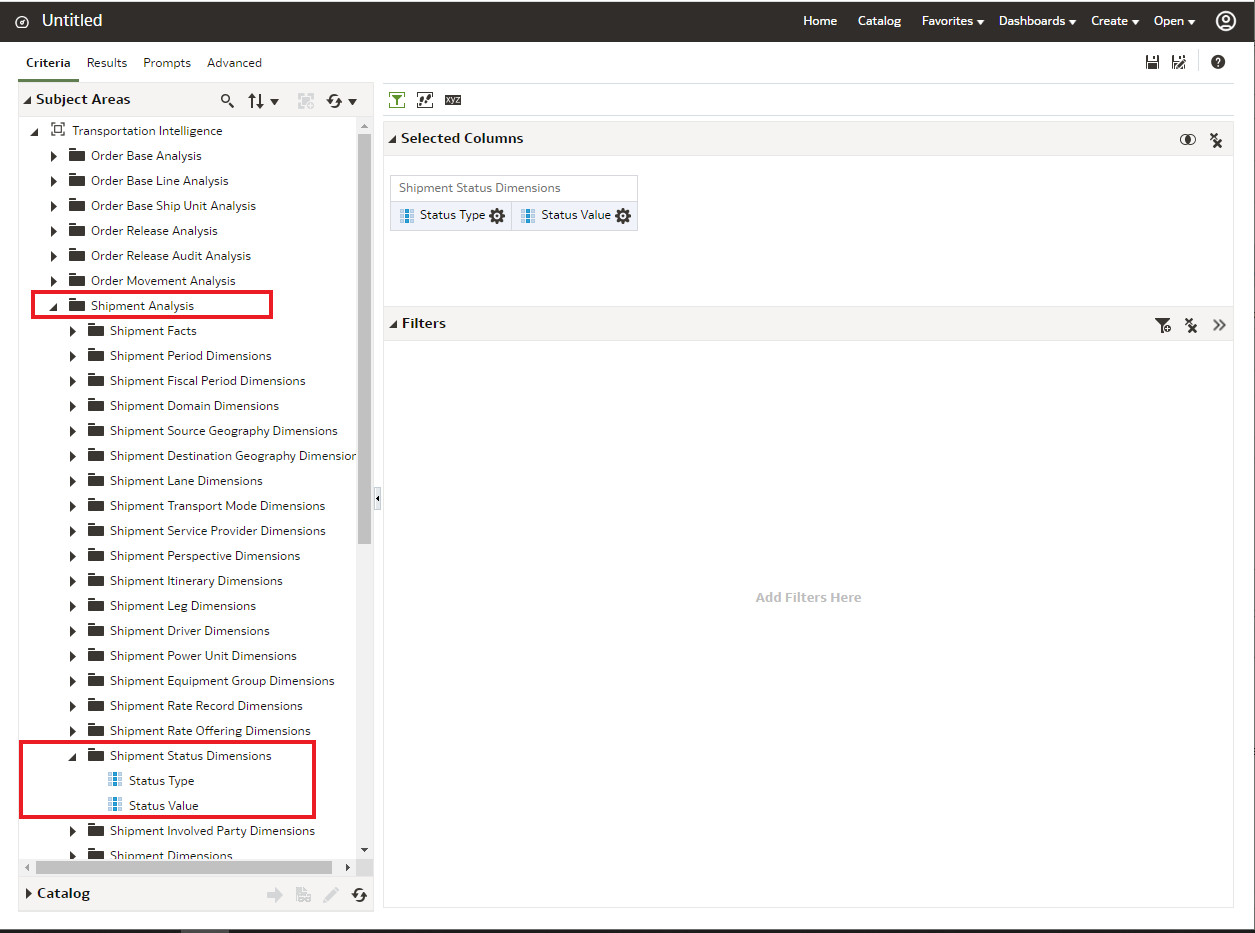Remove all filters in the Filters pane
Viewport: 1255px width, 933px height.
click(x=1191, y=325)
